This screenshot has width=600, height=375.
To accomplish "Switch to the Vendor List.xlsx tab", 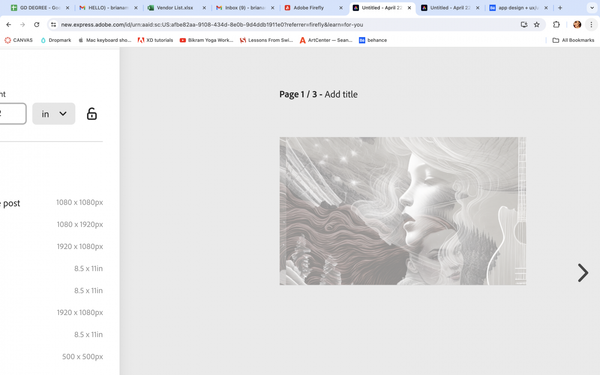I will (x=175, y=8).
